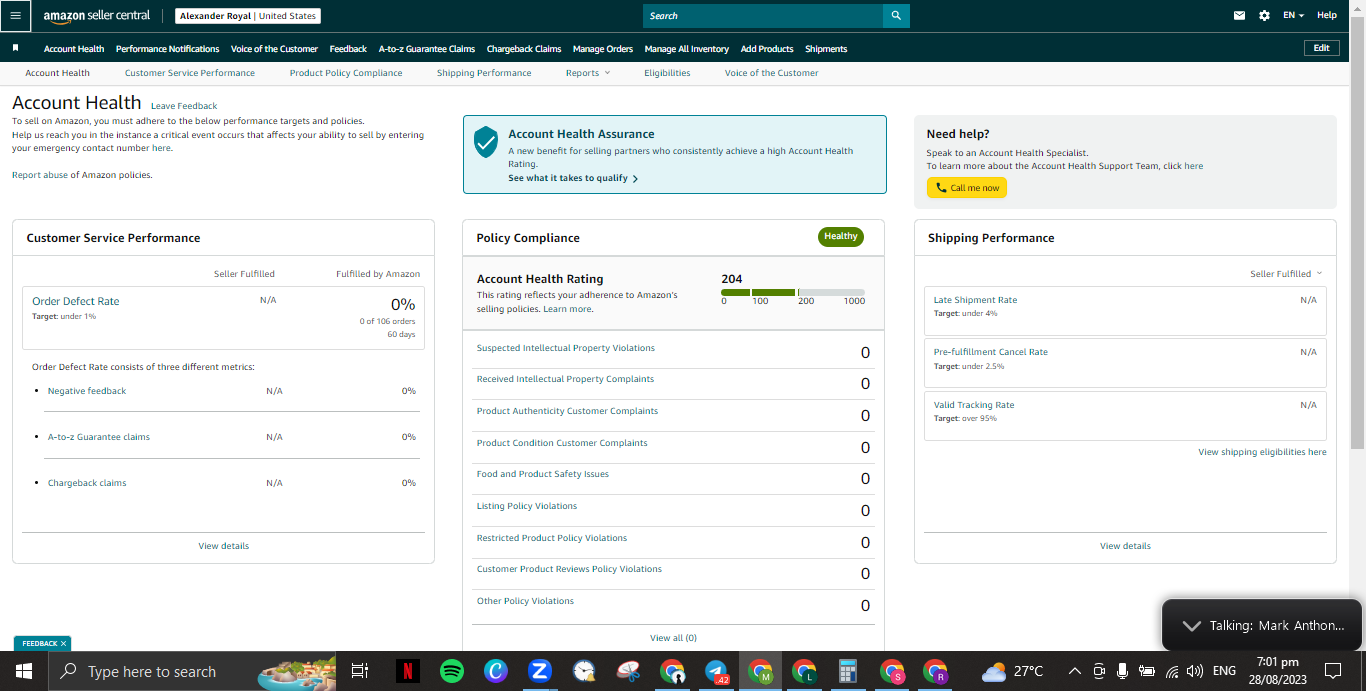This screenshot has height=691, width=1366.
Task: Open the Canva app from taskbar
Action: [x=496, y=671]
